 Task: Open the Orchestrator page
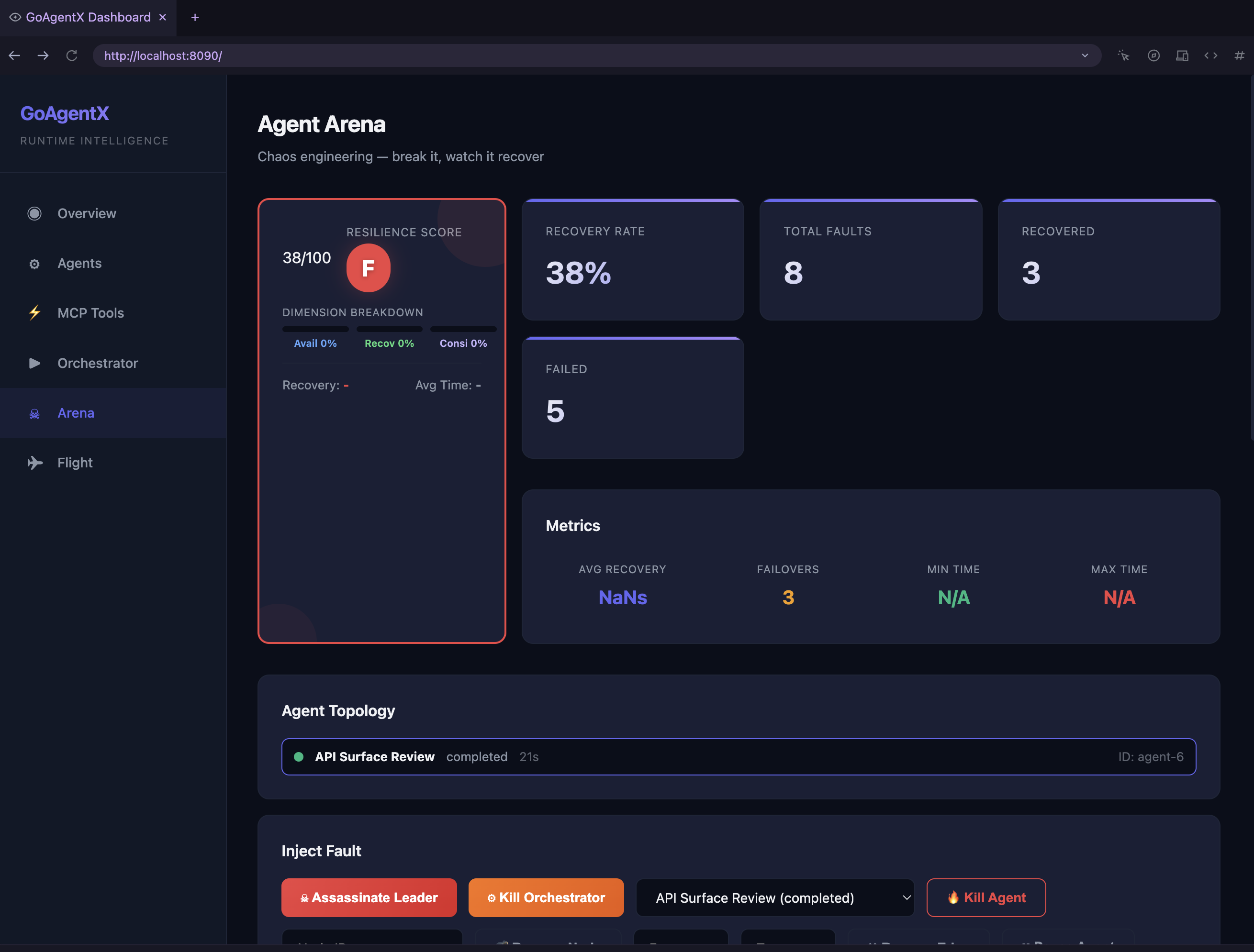tap(113, 363)
